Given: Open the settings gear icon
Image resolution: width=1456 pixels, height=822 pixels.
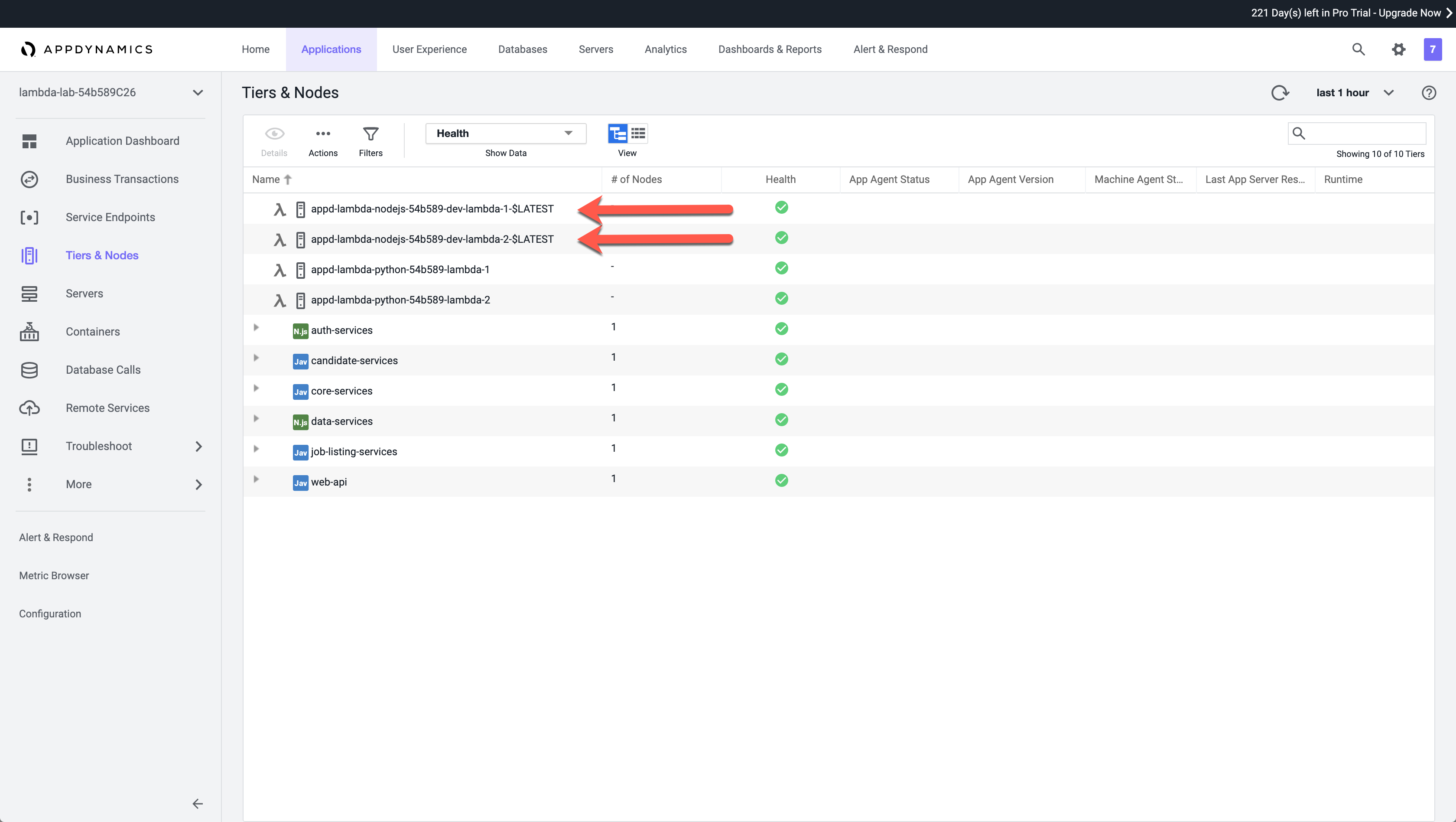Looking at the screenshot, I should [x=1398, y=49].
